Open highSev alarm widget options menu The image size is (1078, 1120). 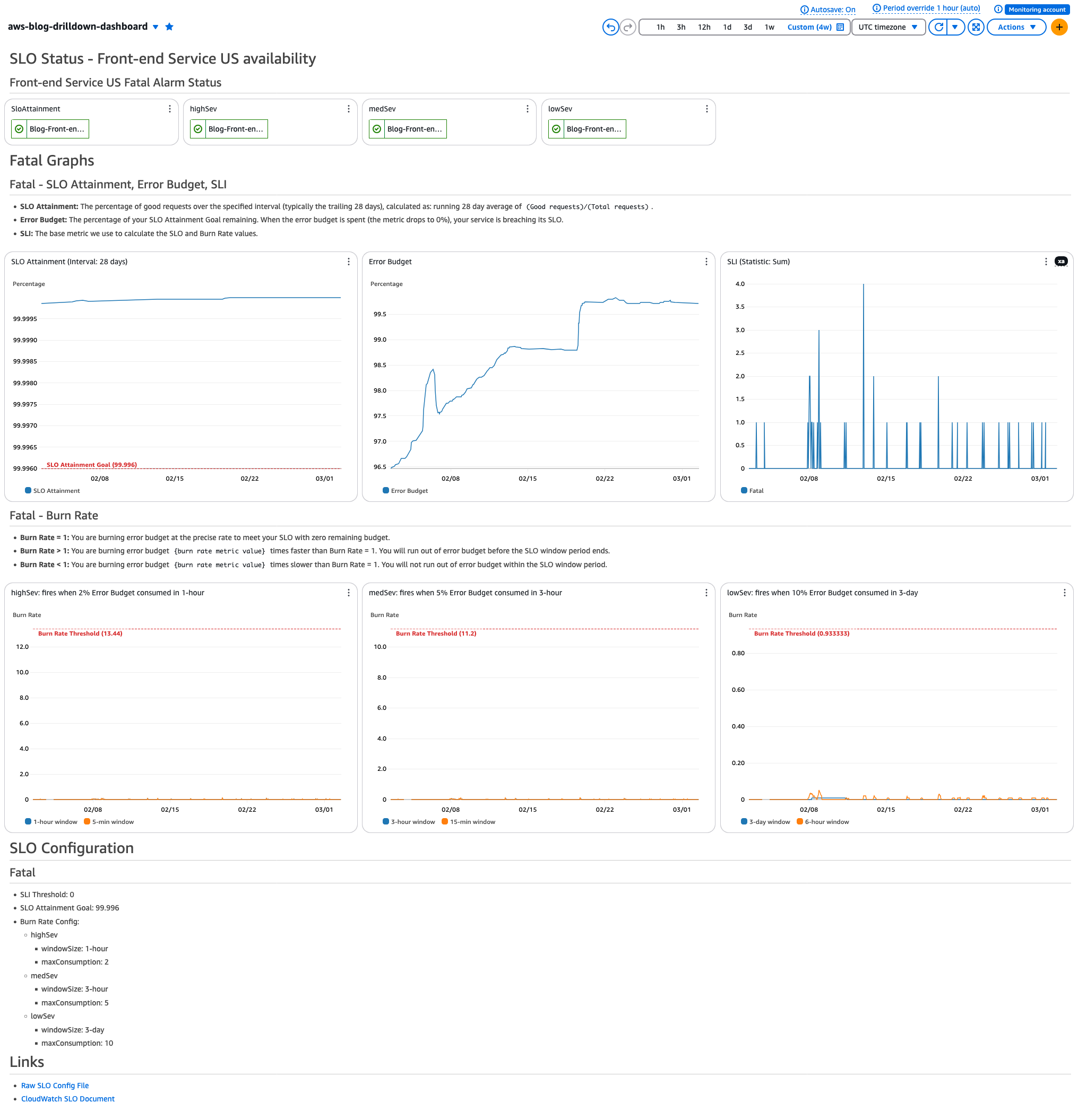tap(348, 109)
